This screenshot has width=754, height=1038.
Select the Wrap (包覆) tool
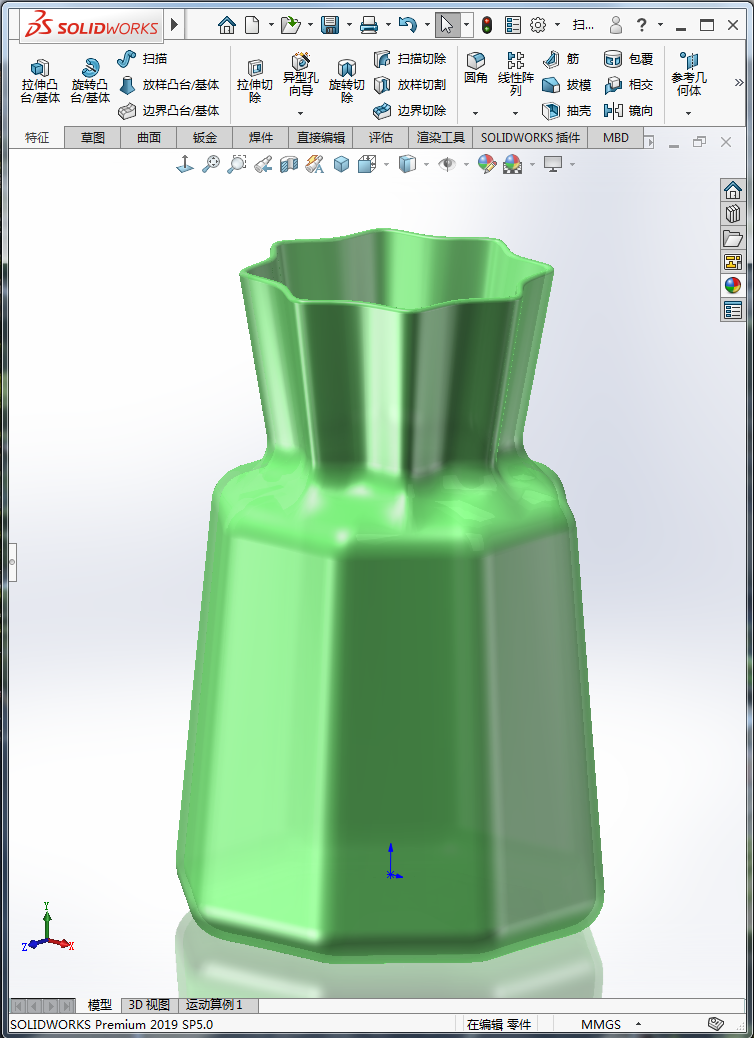pos(628,59)
